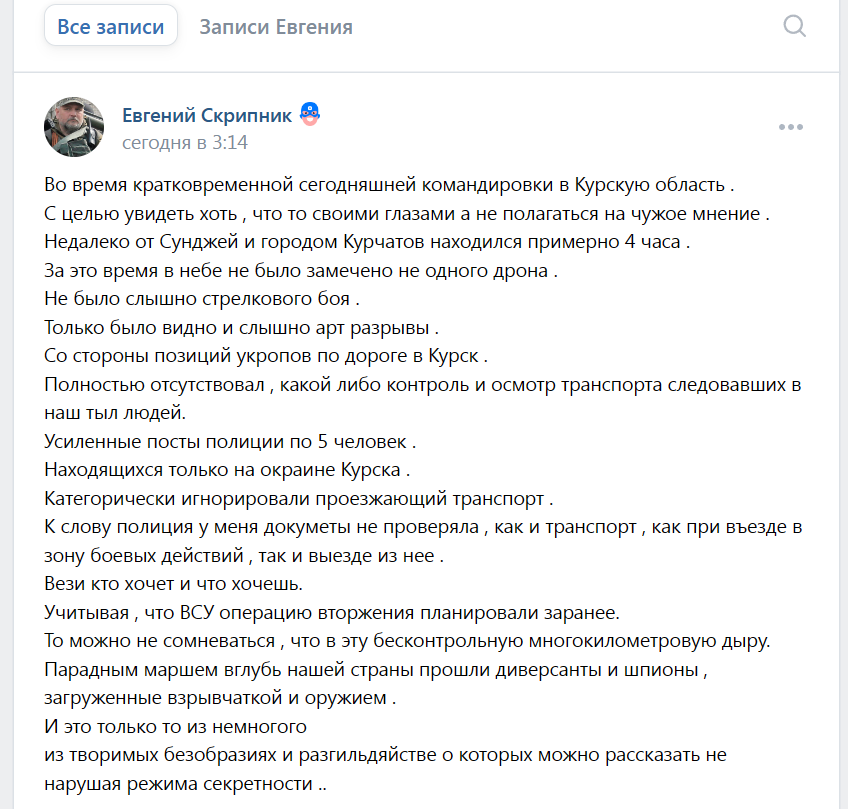Image resolution: width=848 pixels, height=809 pixels.
Task: Open the wall search magnifier icon
Action: pos(794,26)
